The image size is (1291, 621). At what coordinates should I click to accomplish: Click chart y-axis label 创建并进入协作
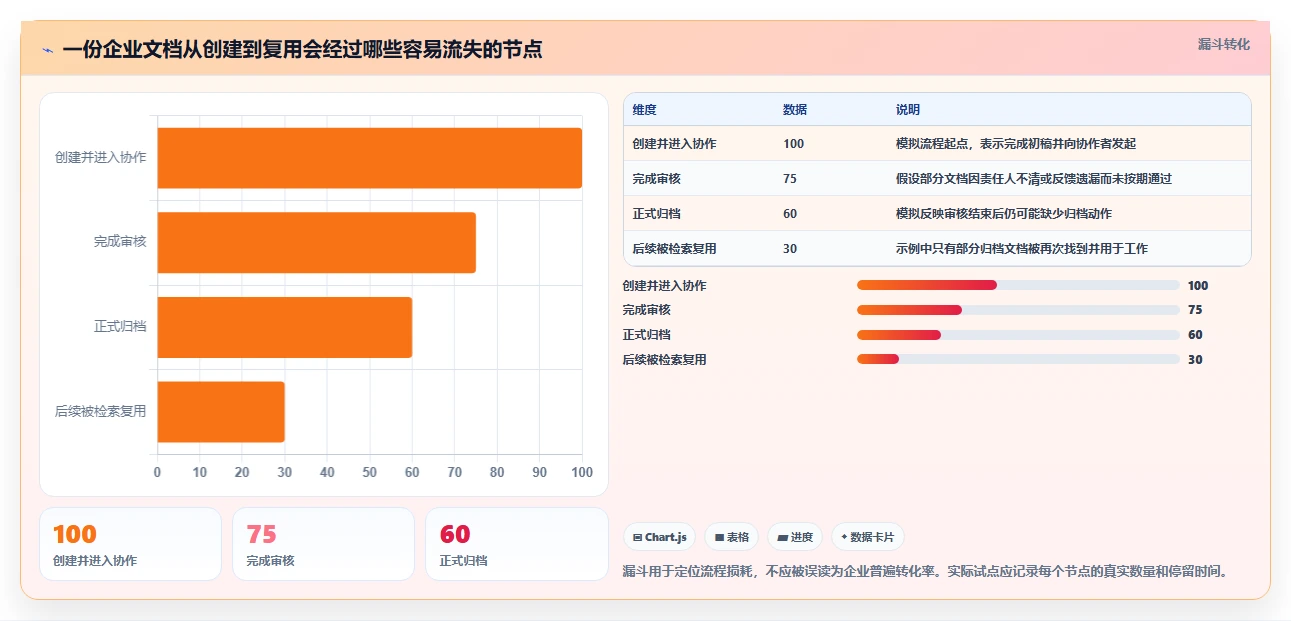[x=100, y=158]
